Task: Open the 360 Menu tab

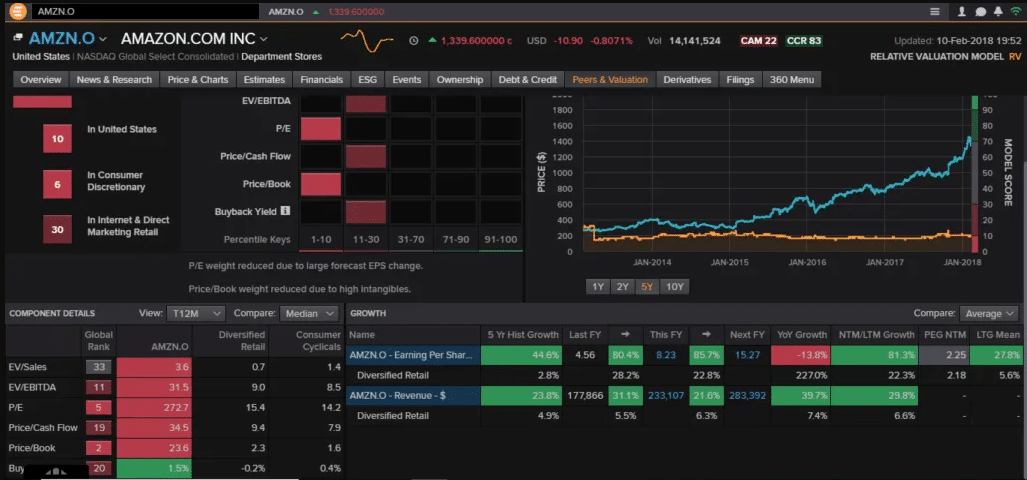Action: (x=792, y=80)
